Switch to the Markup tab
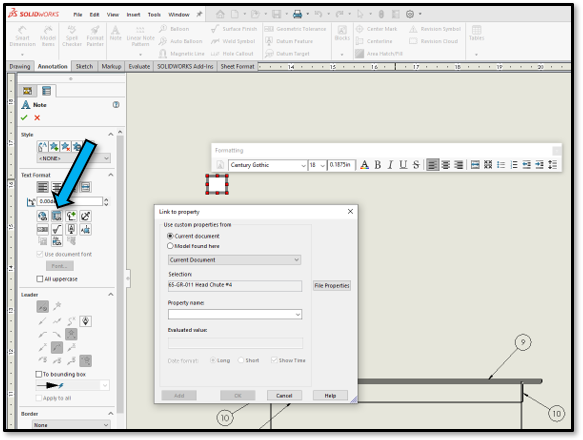 click(x=111, y=66)
